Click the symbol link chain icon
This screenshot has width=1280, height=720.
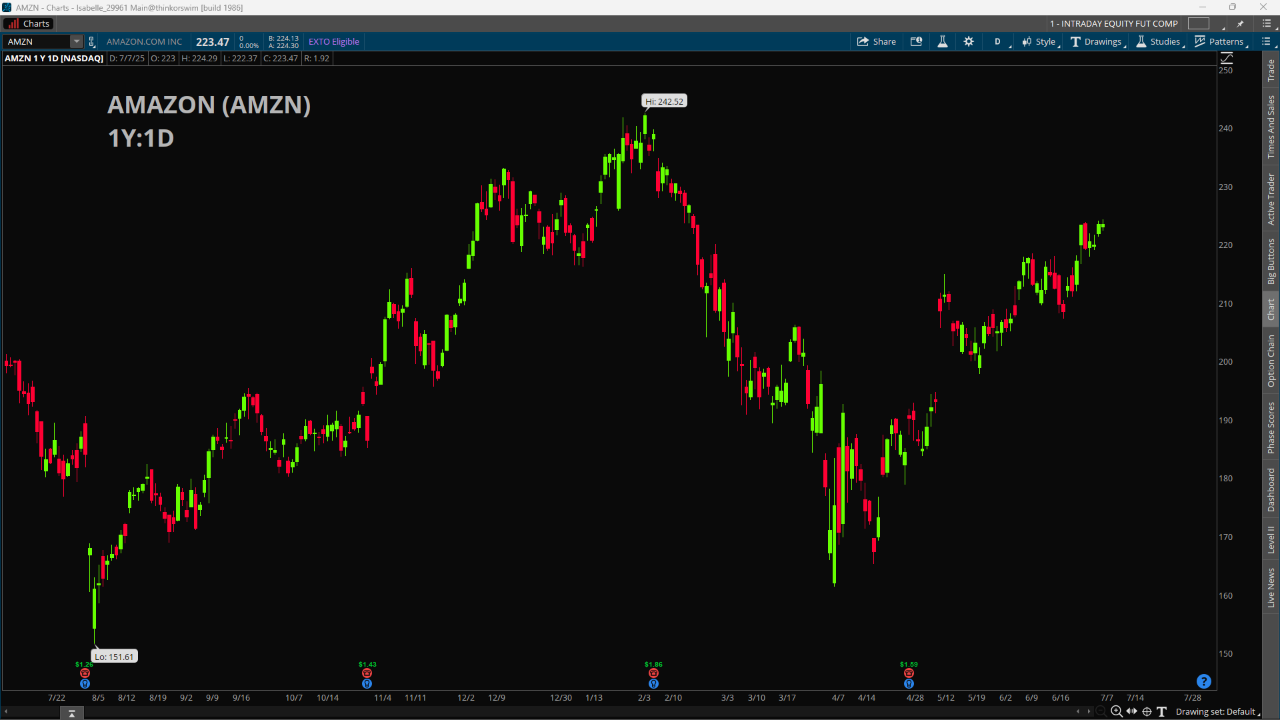coord(92,42)
